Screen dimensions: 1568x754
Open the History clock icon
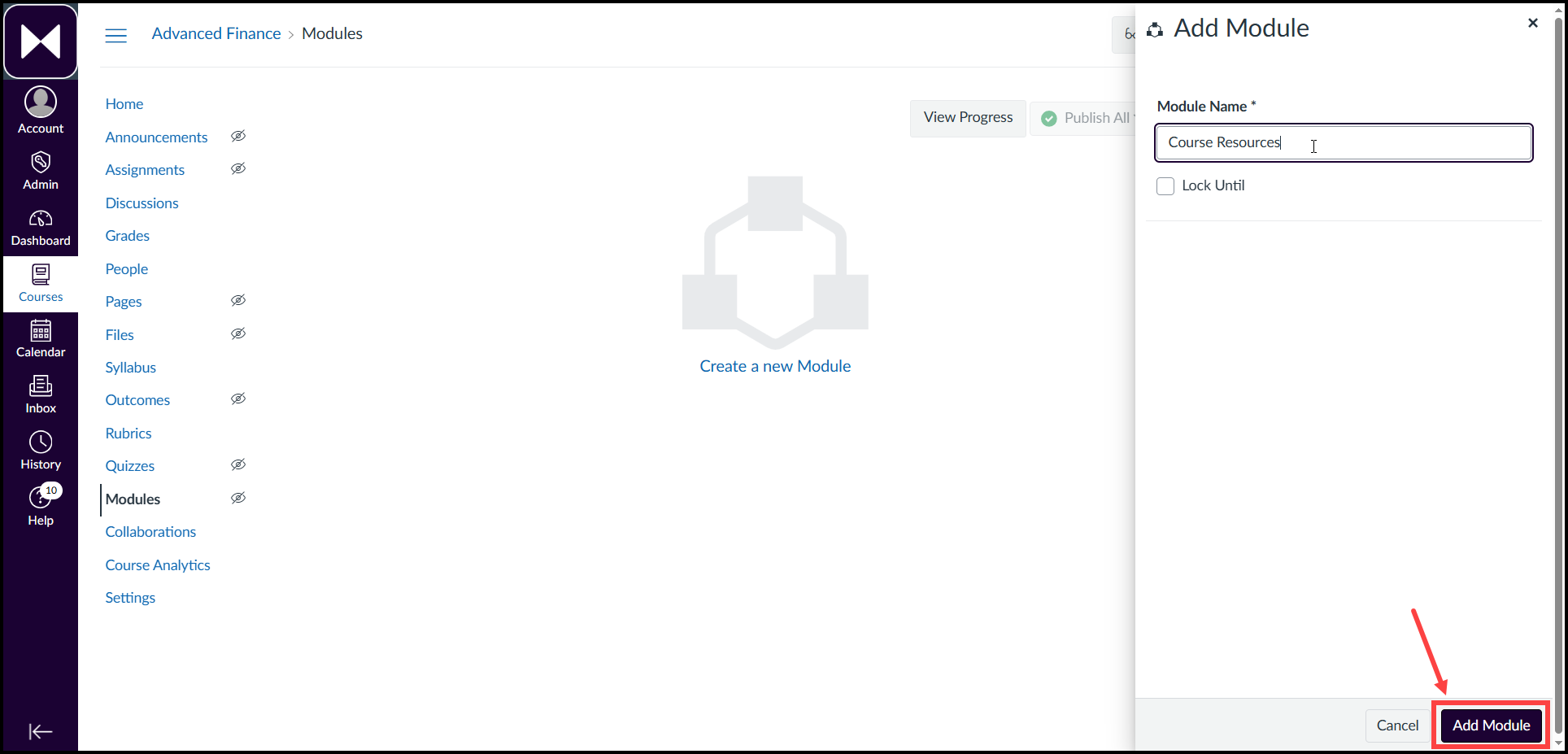[x=41, y=442]
